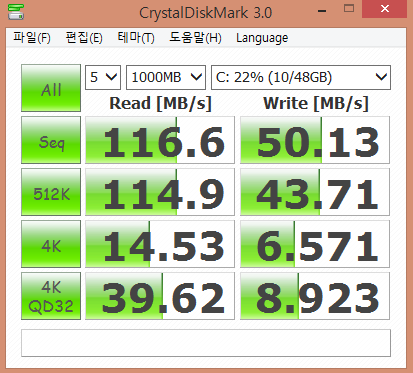Select the Seq write result 50.13

tap(315, 140)
